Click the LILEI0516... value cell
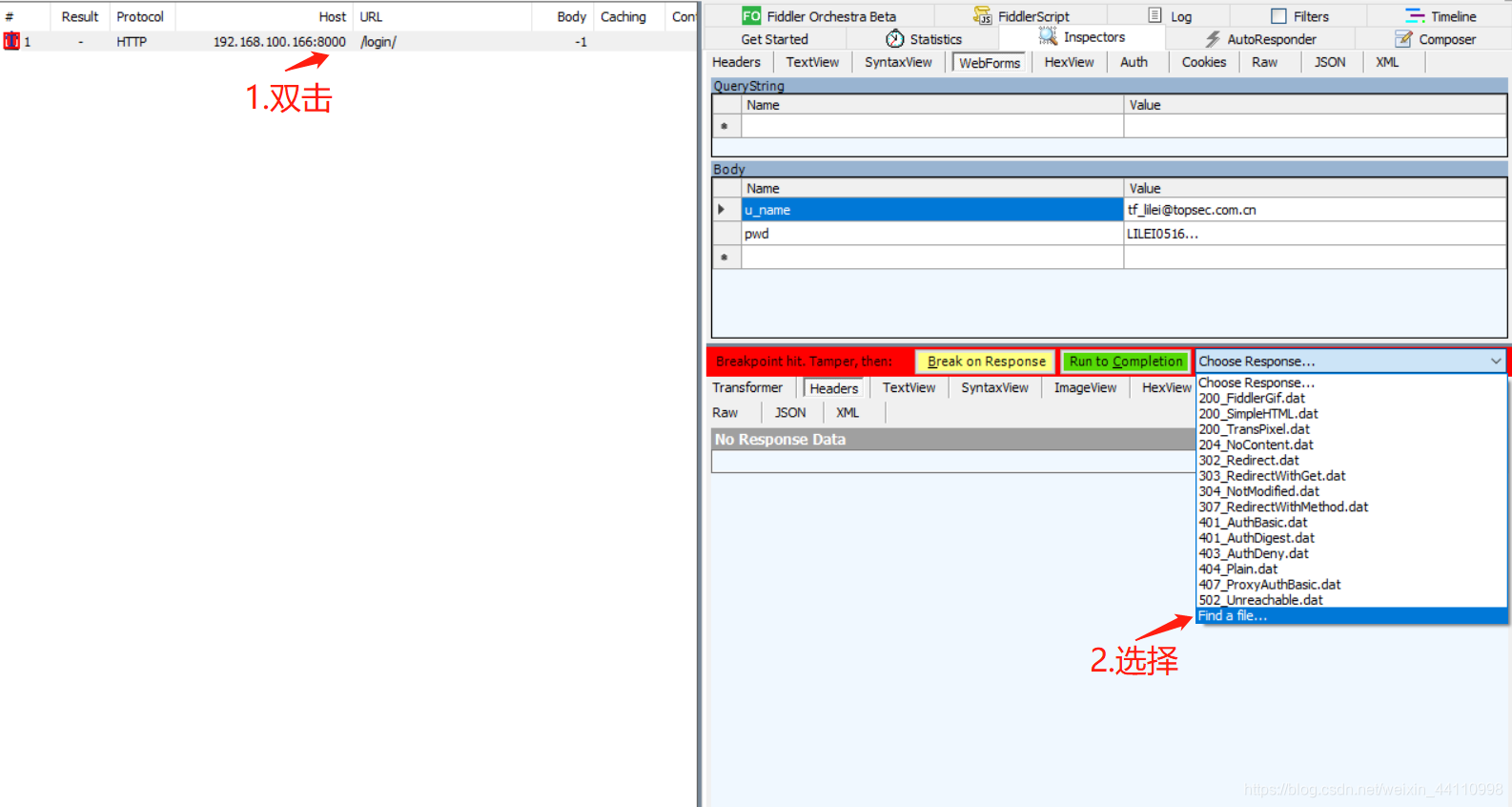Image resolution: width=1512 pixels, height=807 pixels. coord(1316,234)
